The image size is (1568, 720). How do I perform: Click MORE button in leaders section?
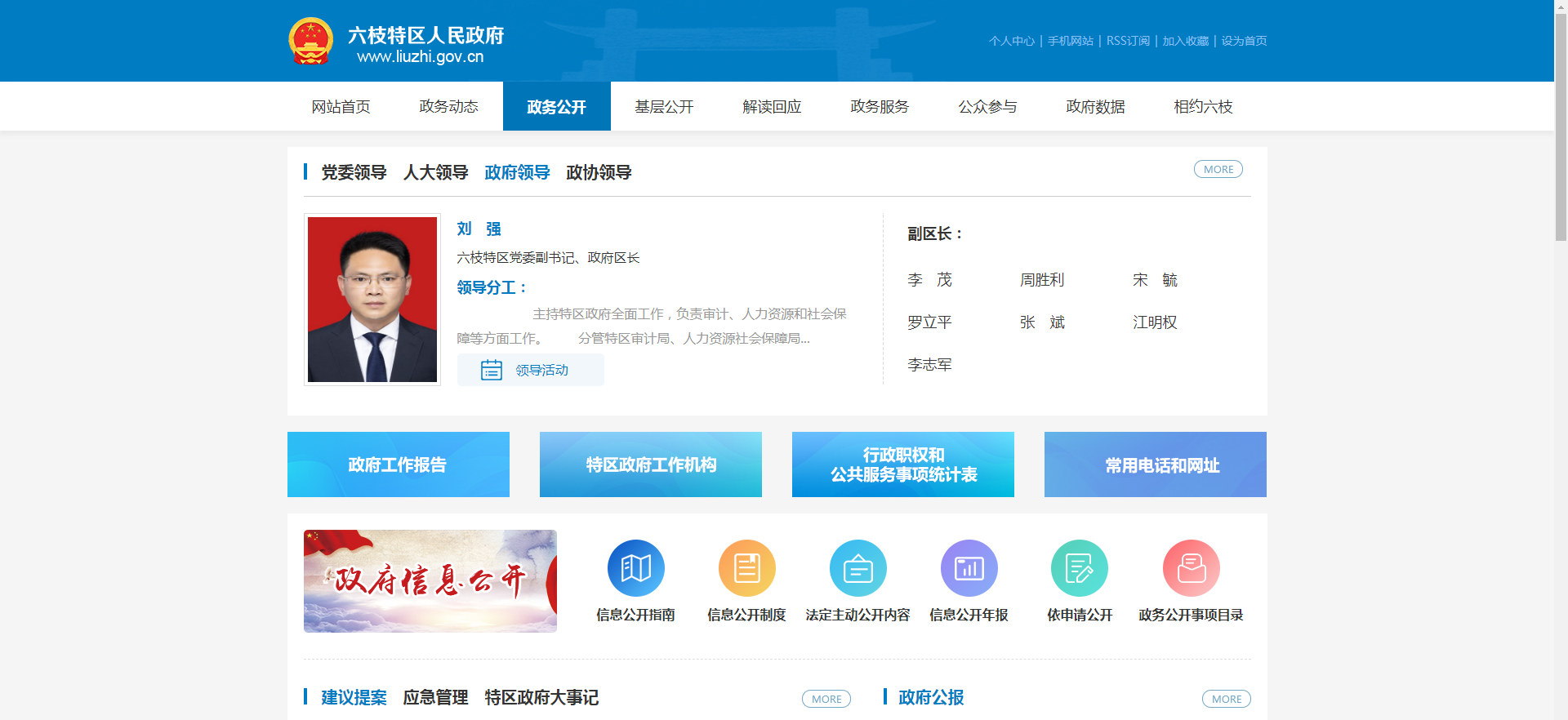1218,169
